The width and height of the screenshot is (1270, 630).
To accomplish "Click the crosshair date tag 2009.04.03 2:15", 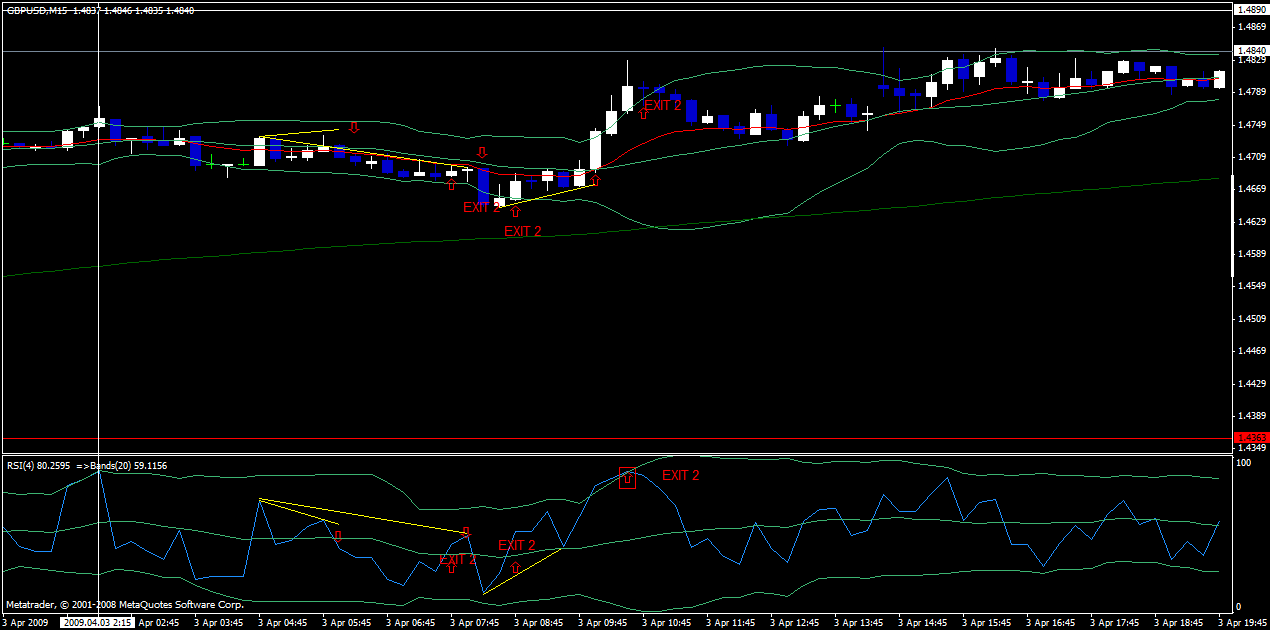I will point(98,622).
